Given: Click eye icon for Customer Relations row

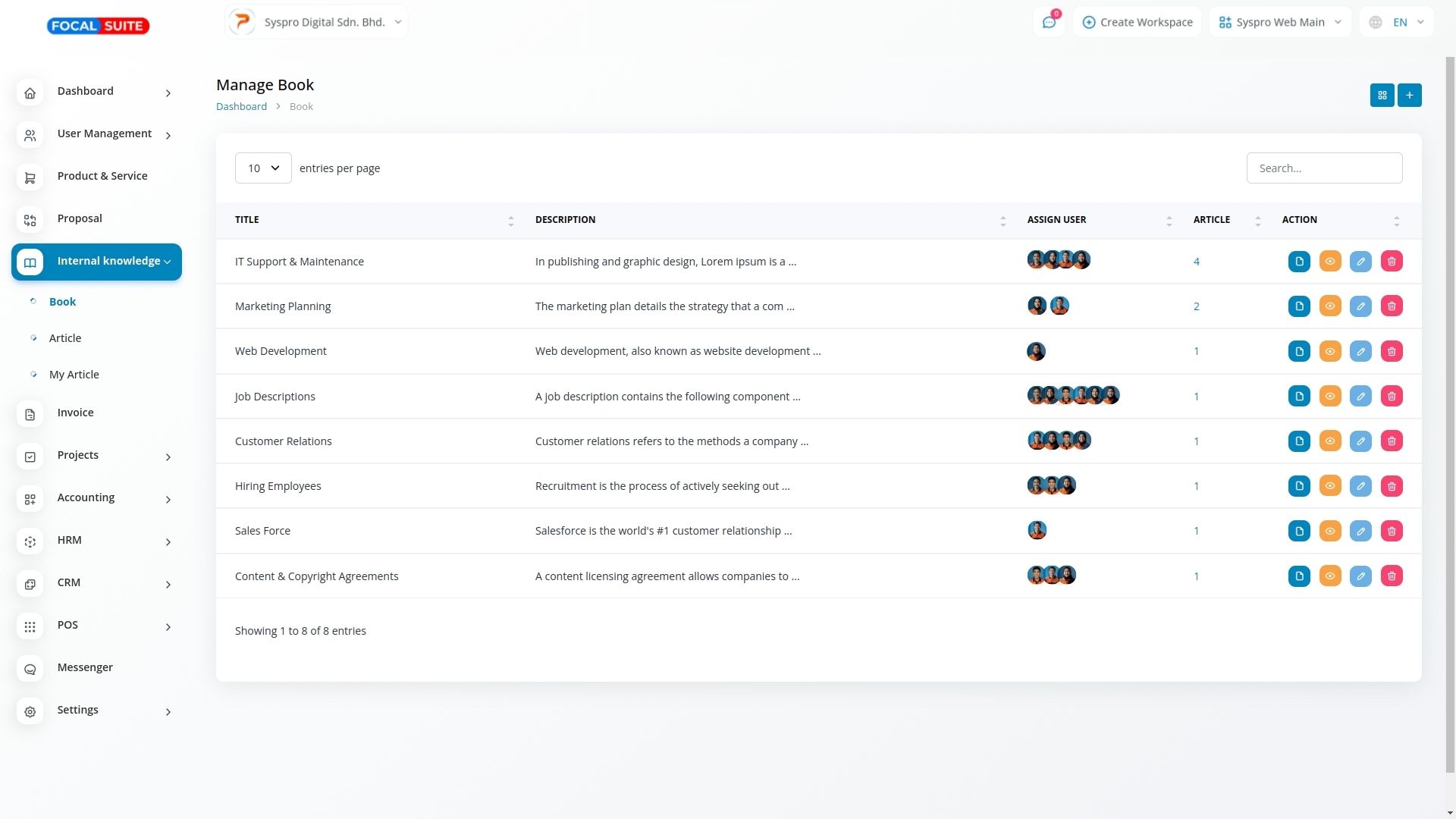Looking at the screenshot, I should 1330,441.
